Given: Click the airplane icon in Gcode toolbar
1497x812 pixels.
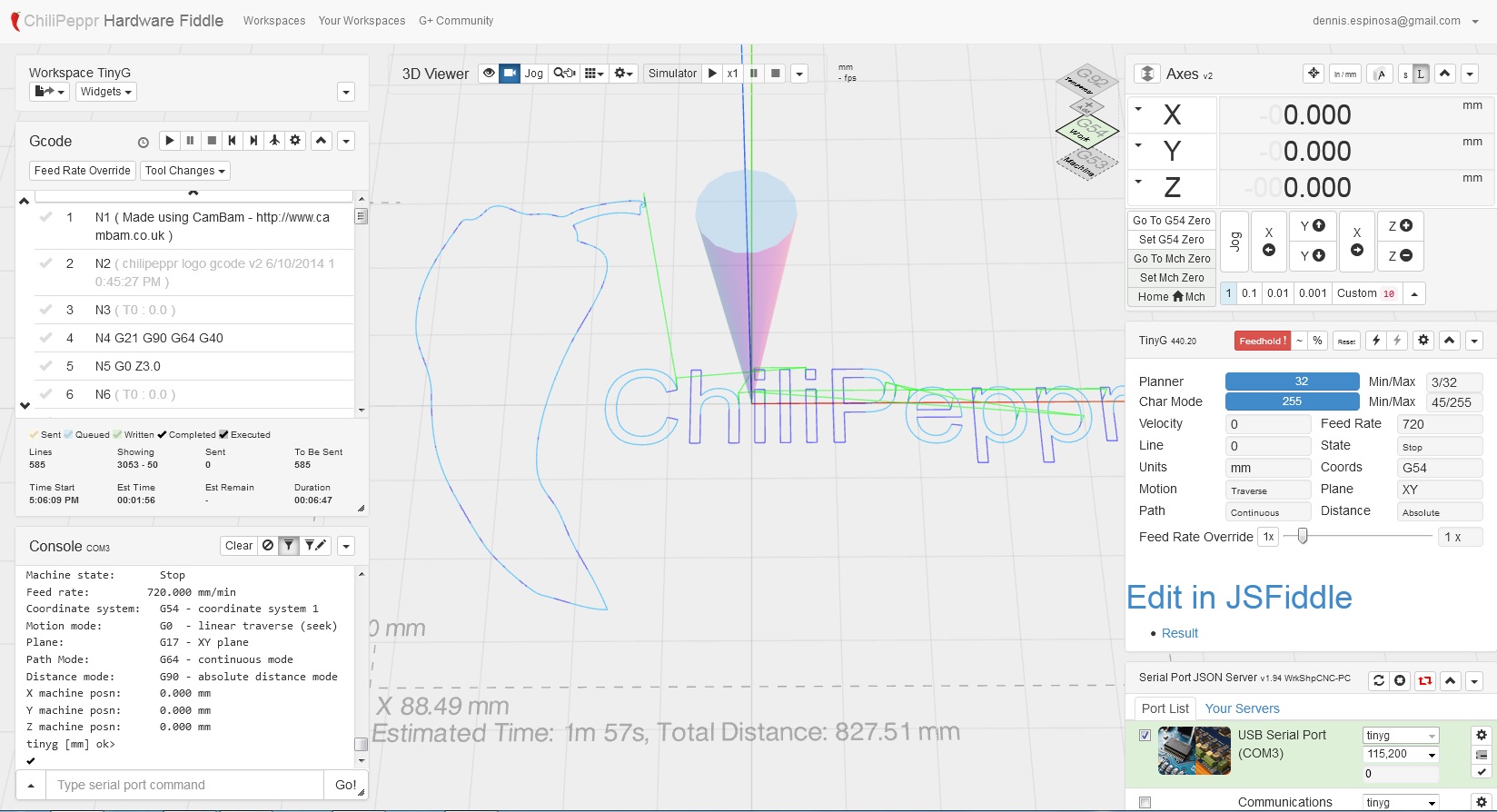Looking at the screenshot, I should [x=274, y=141].
